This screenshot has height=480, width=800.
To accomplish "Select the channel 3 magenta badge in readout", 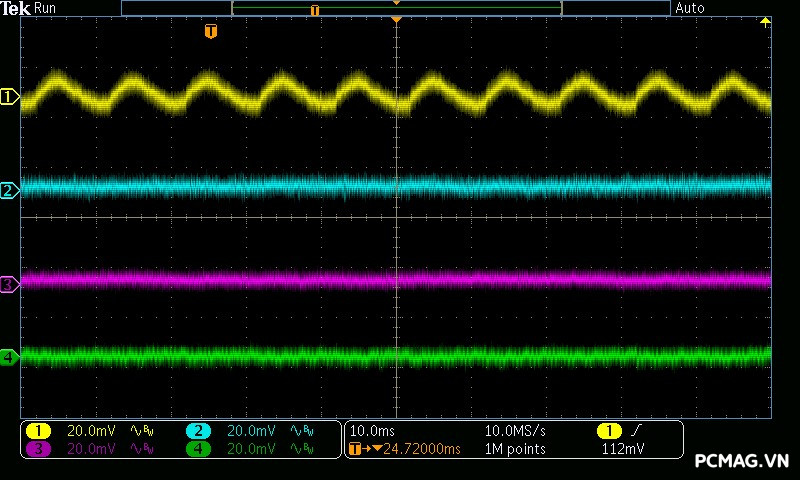I will 38,449.
